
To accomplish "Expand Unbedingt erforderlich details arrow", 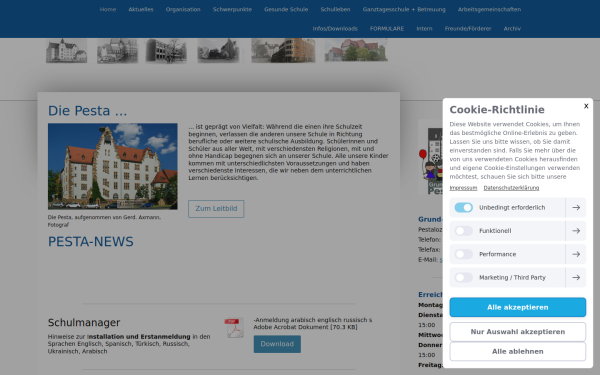I will pyautogui.click(x=576, y=207).
